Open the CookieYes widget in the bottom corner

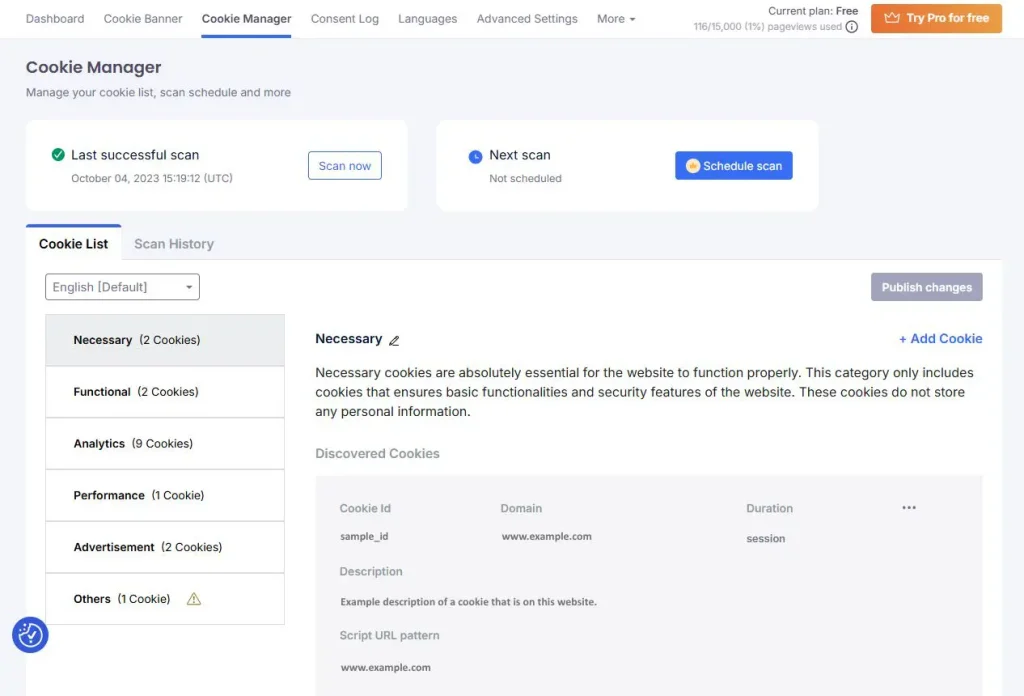[29, 635]
